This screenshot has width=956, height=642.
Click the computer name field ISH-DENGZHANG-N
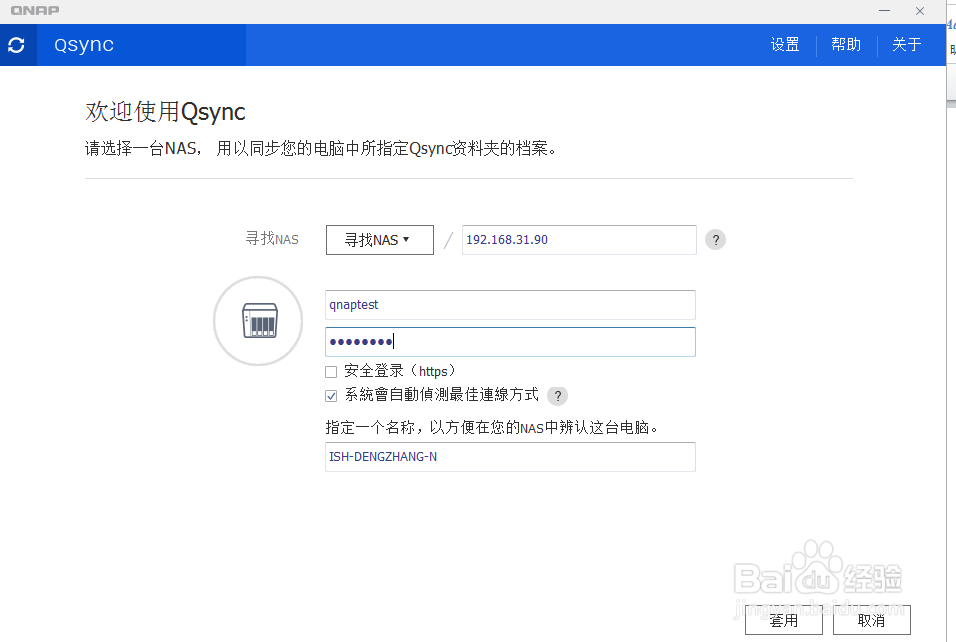[510, 457]
